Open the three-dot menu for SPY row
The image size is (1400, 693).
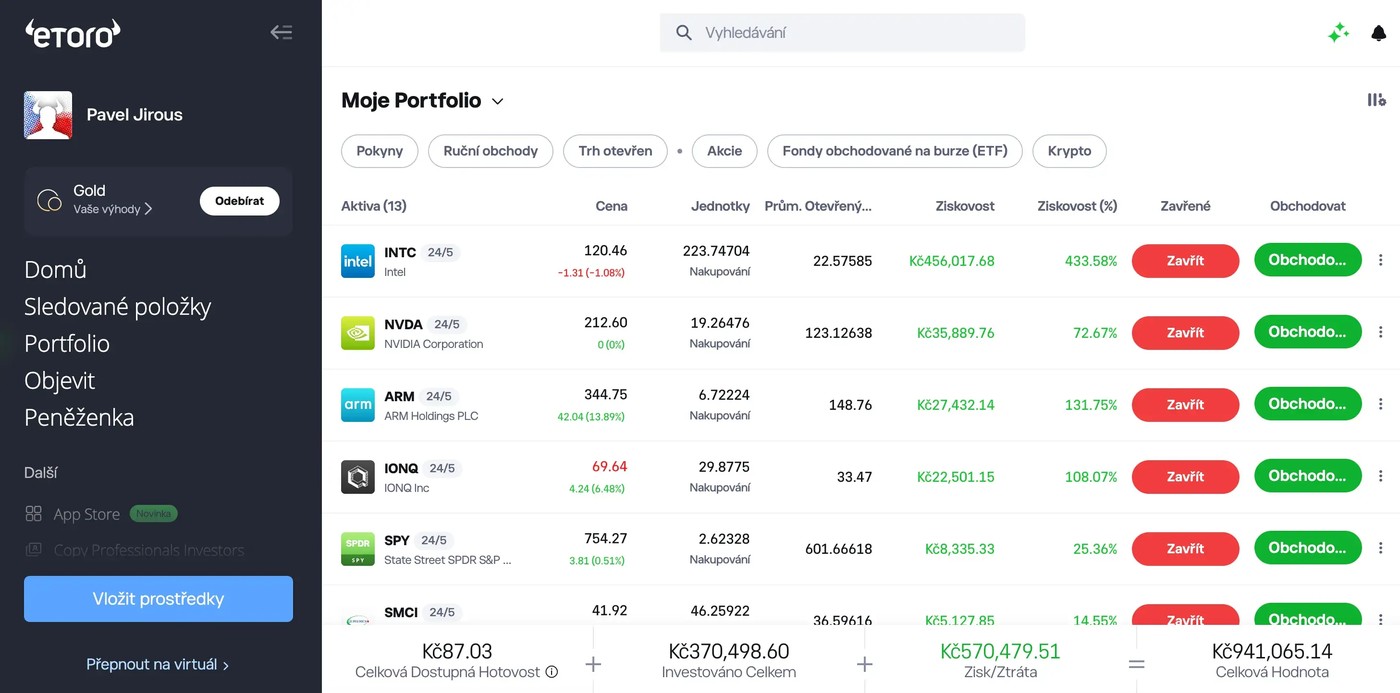(1381, 549)
